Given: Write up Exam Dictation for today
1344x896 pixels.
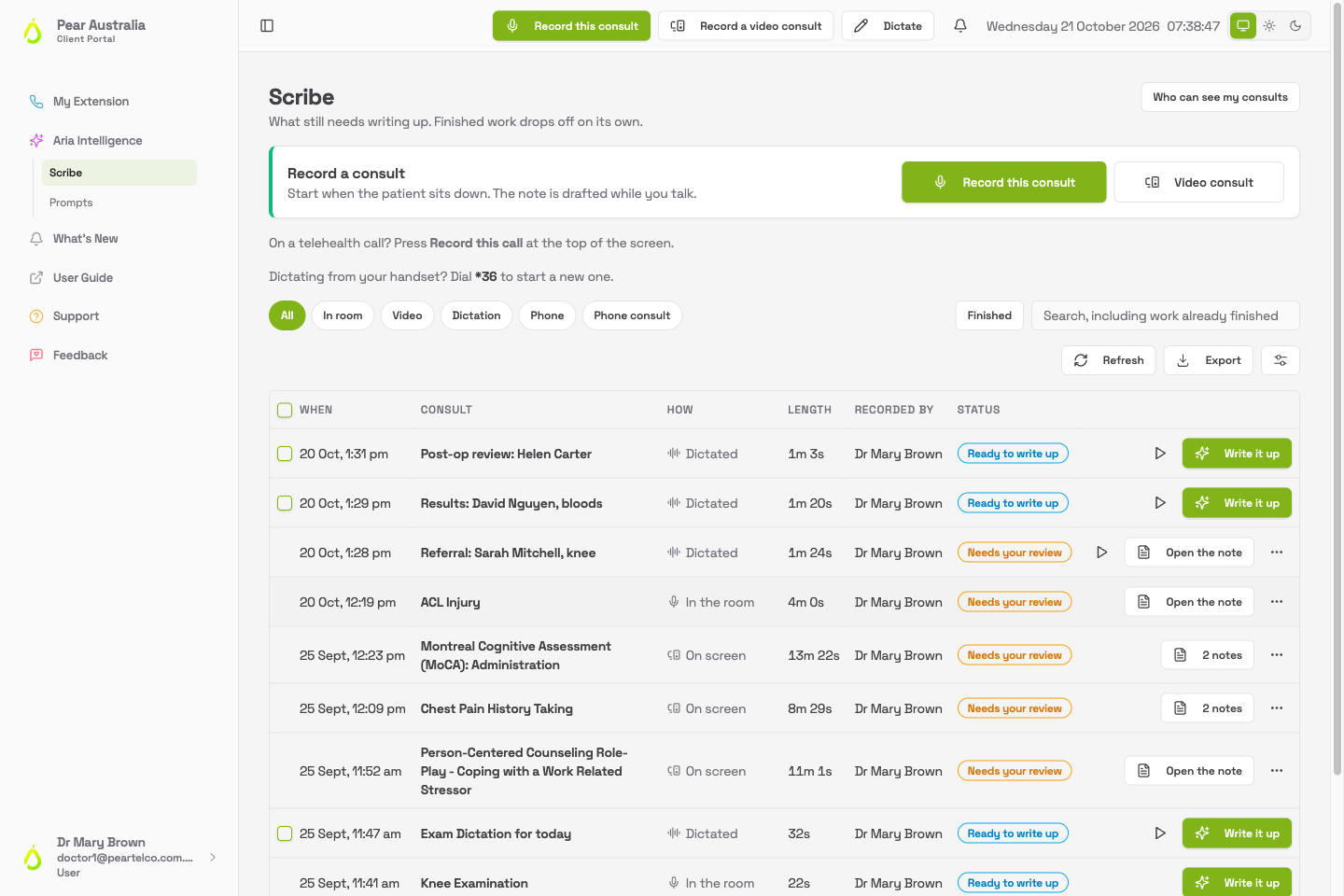Looking at the screenshot, I should point(1237,833).
